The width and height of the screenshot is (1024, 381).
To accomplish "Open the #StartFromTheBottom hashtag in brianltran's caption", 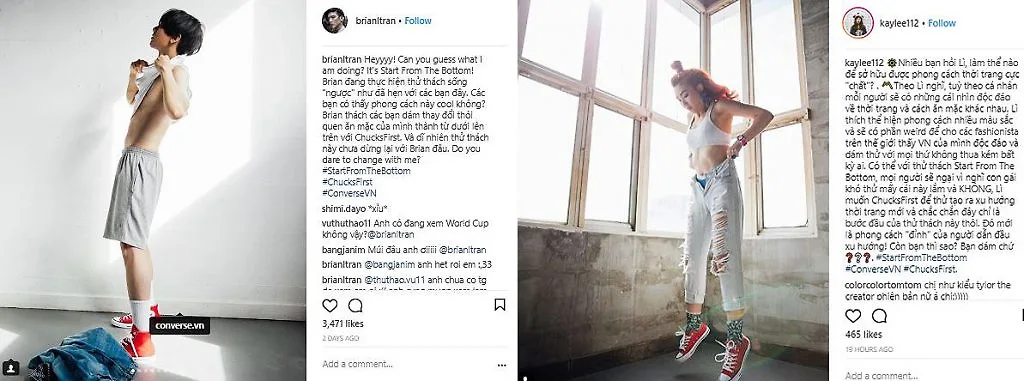I will pyautogui.click(x=366, y=171).
